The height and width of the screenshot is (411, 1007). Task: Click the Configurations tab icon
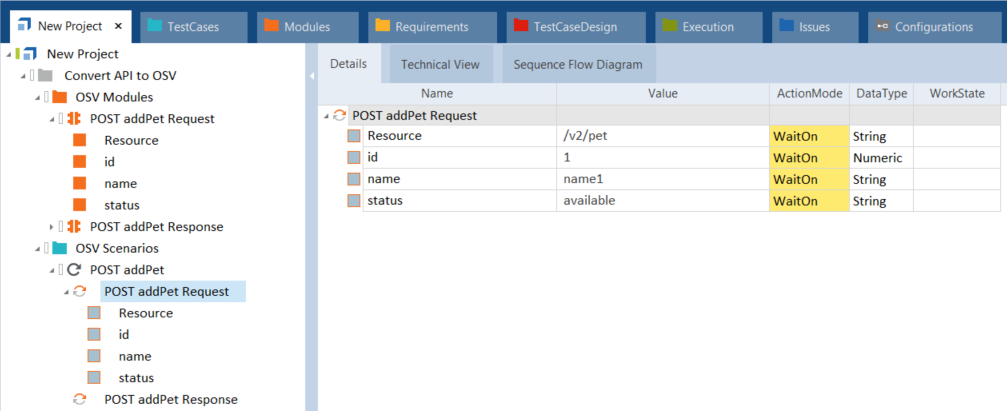point(881,27)
